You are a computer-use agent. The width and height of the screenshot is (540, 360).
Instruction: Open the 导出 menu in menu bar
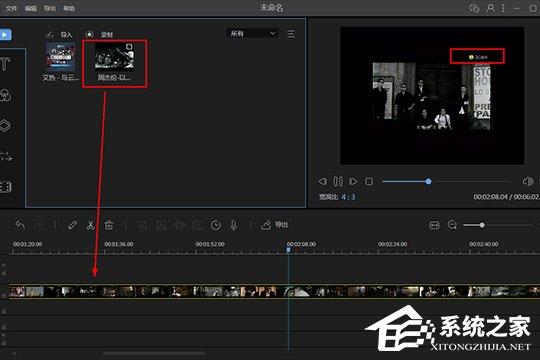[x=50, y=8]
